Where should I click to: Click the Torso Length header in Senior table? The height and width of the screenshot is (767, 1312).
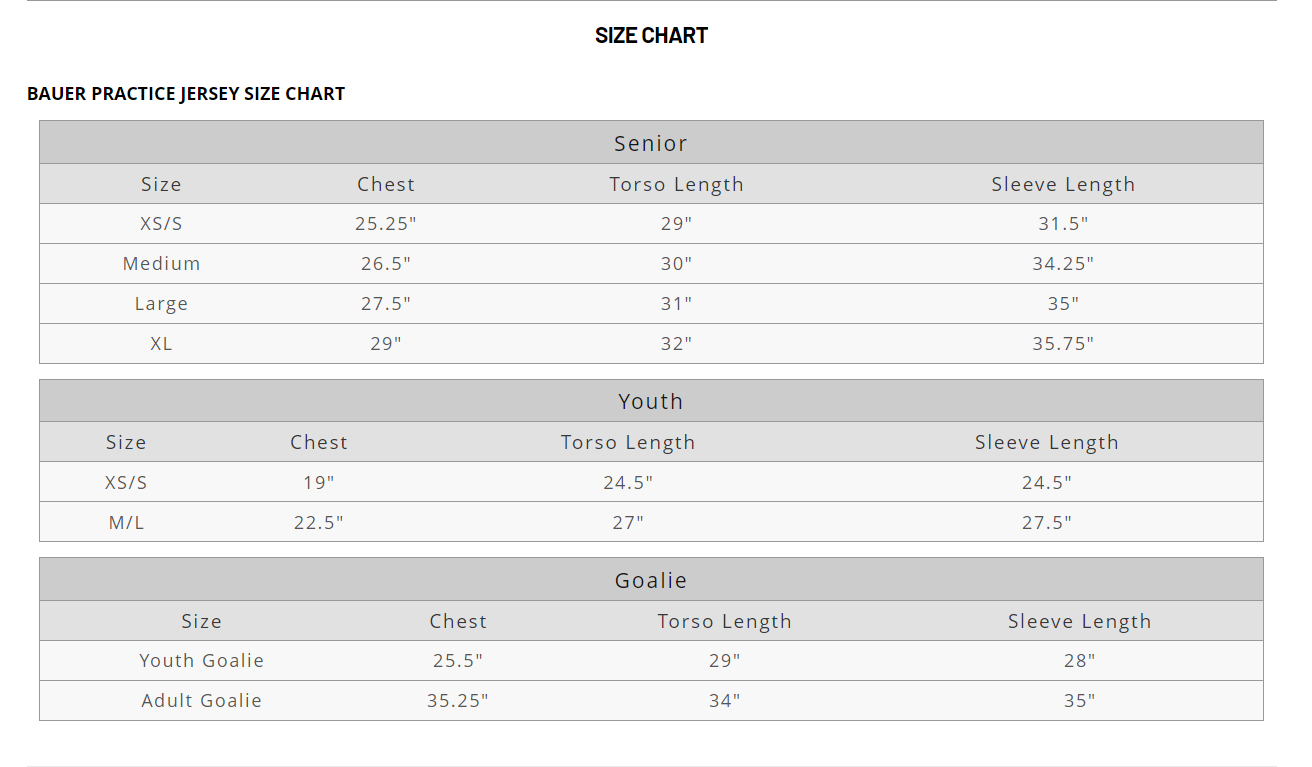(676, 185)
